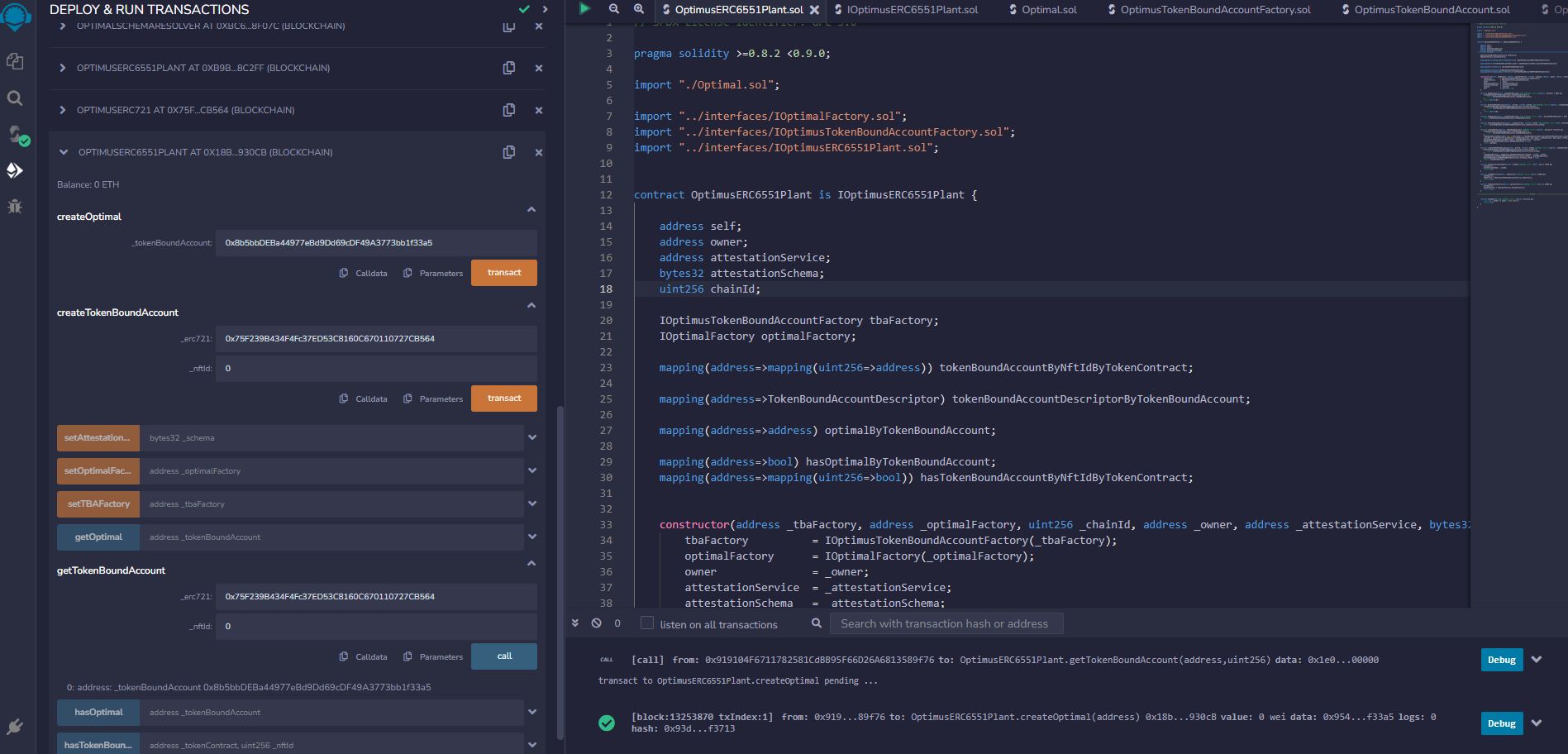The height and width of the screenshot is (754, 1568).
Task: Click the _nftId field of createTokenBoundAccount
Action: (x=376, y=369)
